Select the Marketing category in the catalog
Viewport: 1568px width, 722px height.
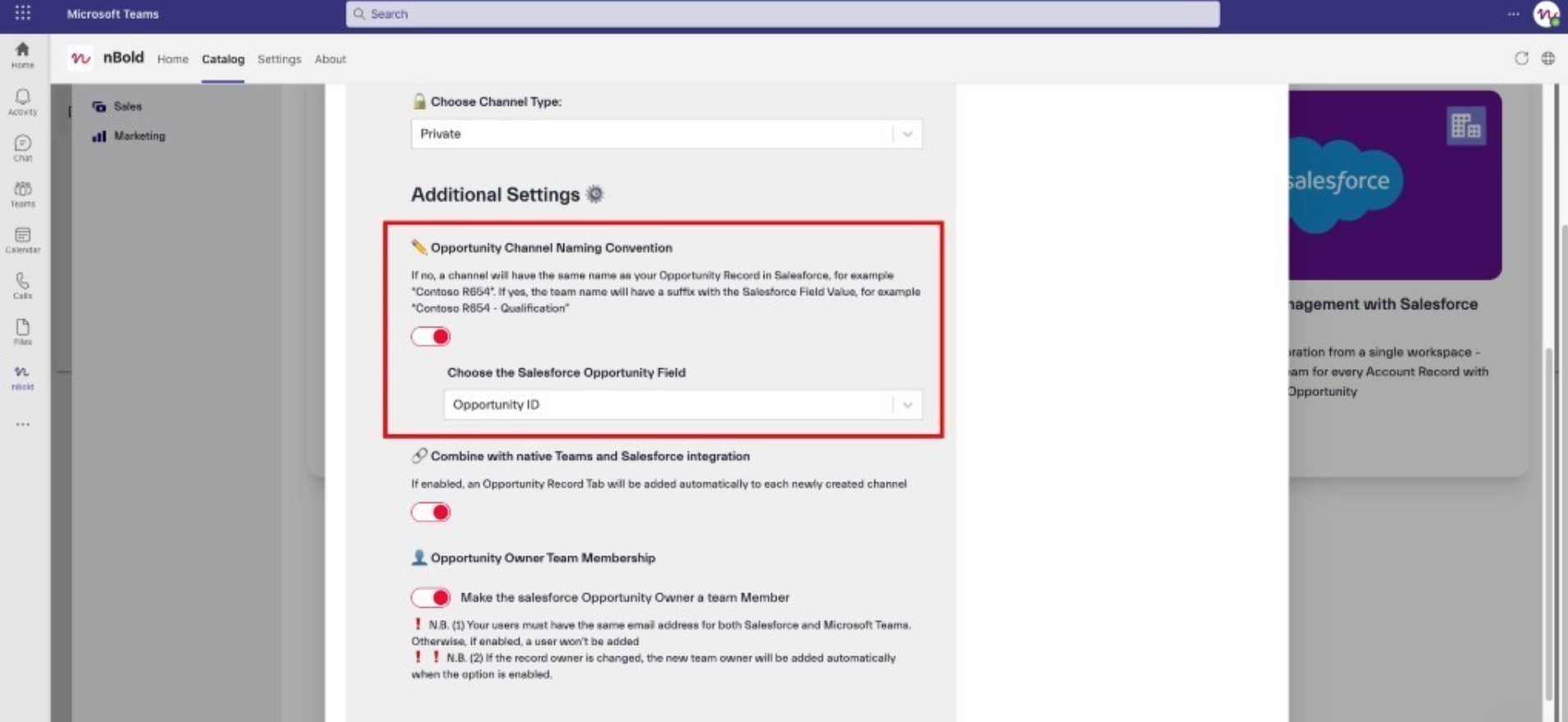[139, 136]
